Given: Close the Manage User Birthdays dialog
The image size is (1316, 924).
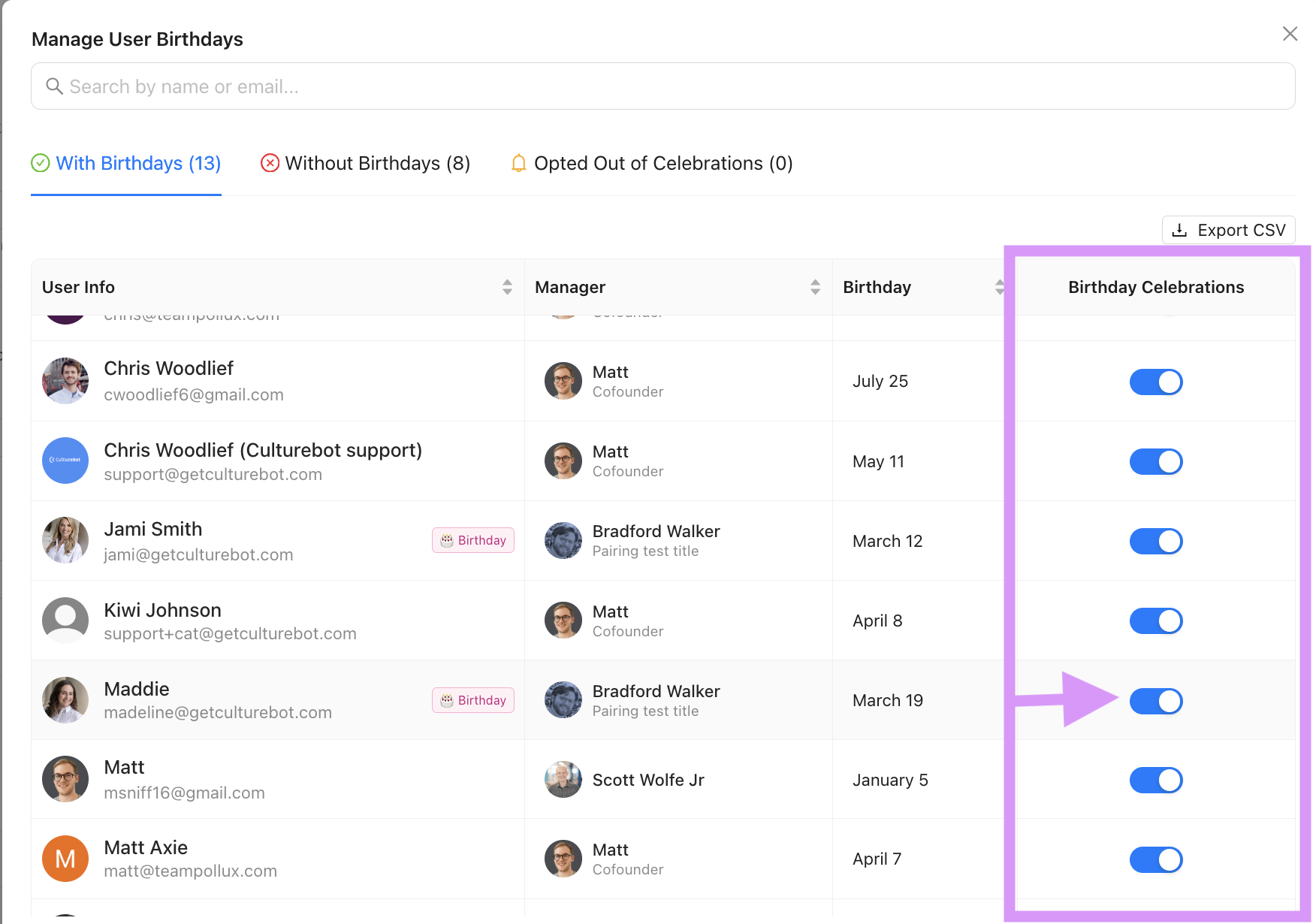Looking at the screenshot, I should pyautogui.click(x=1290, y=34).
